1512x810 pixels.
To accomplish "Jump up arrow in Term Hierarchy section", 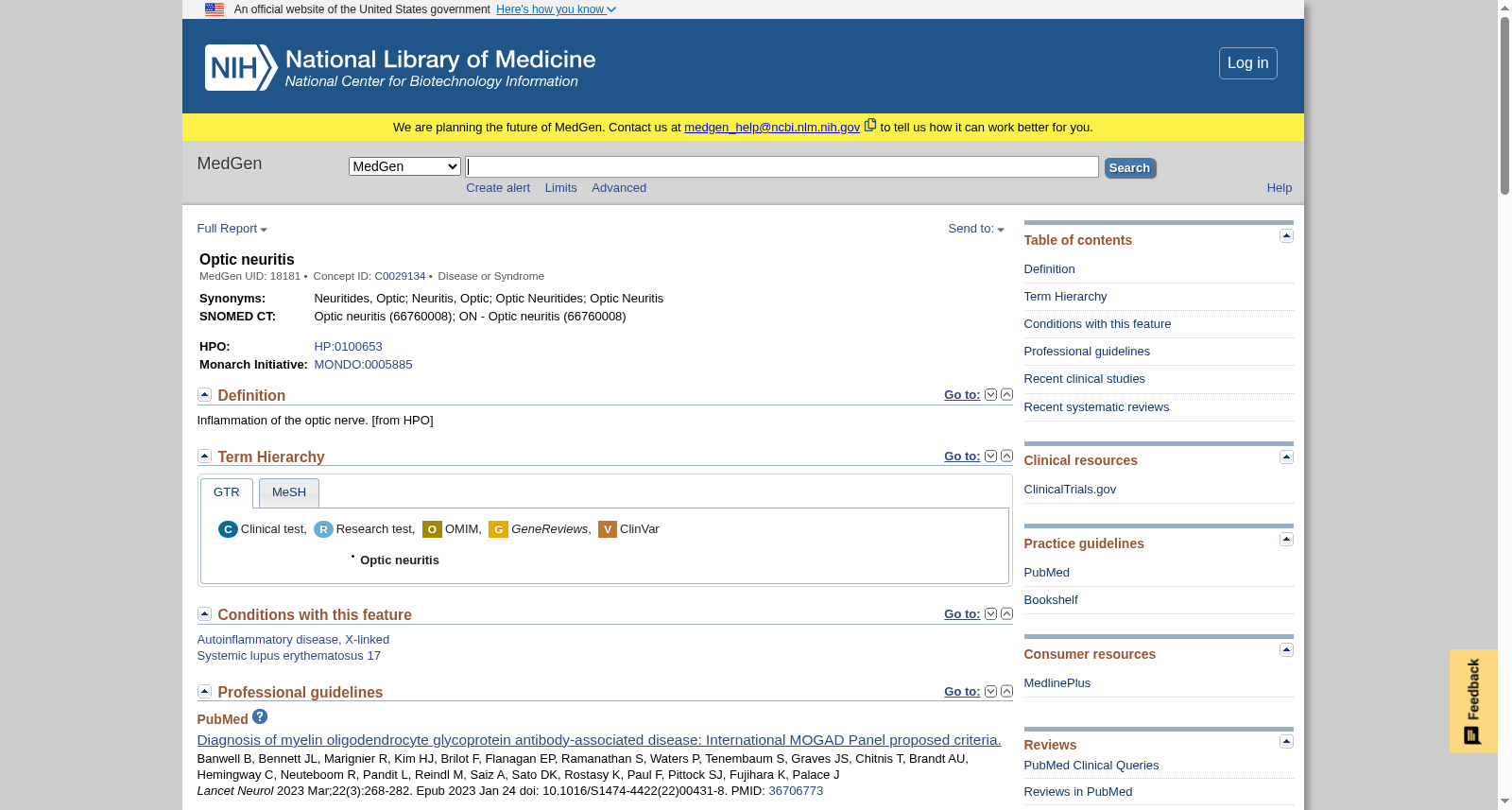I will 1006,457.
